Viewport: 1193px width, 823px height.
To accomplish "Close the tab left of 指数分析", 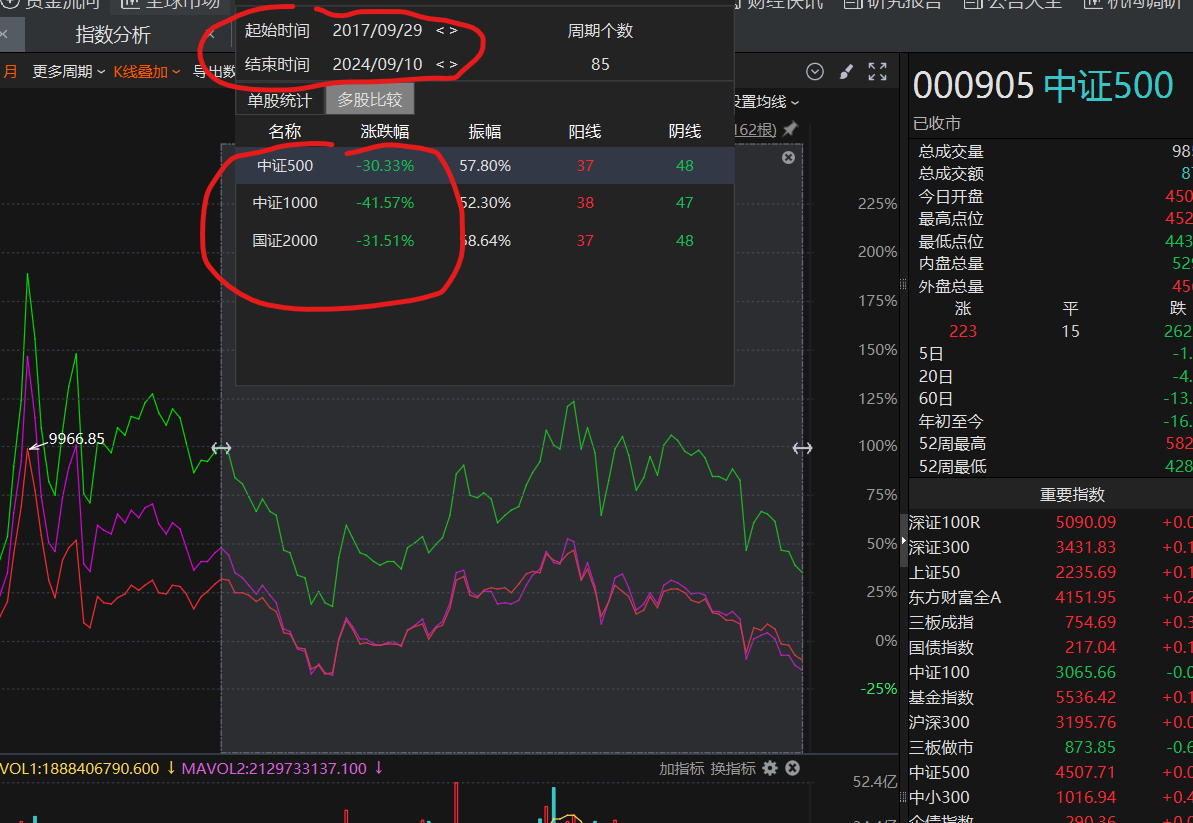I will click(x=4, y=34).
